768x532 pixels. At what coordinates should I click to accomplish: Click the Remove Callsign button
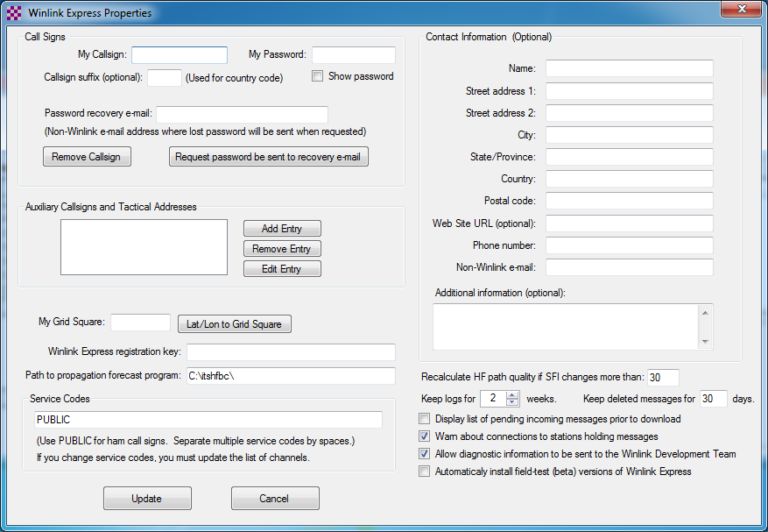(x=87, y=157)
